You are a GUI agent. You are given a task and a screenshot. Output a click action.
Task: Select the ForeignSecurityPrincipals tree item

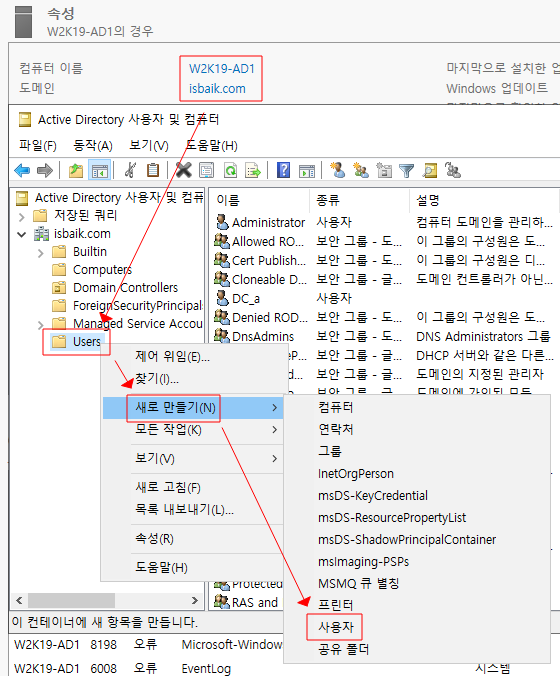138,305
